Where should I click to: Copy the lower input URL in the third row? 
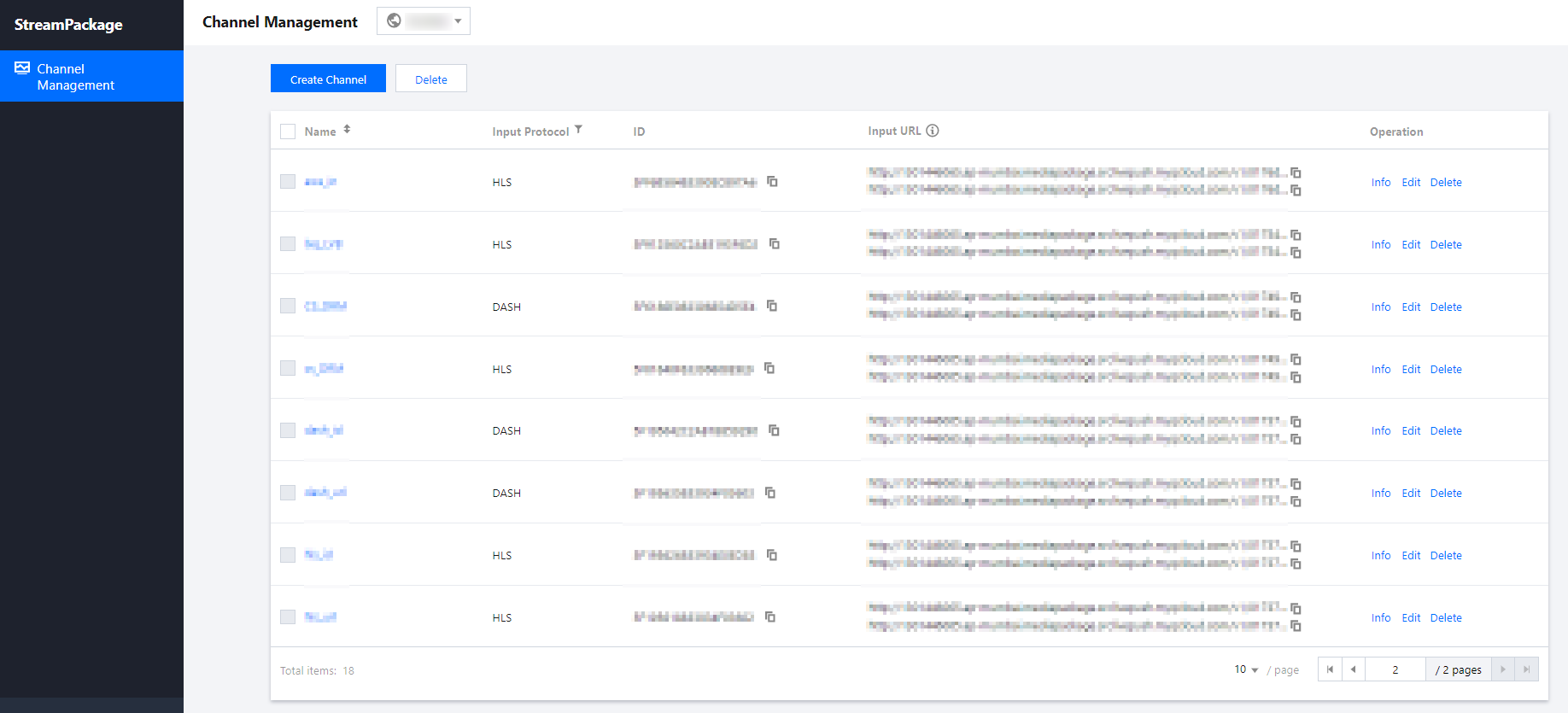pyautogui.click(x=1296, y=315)
